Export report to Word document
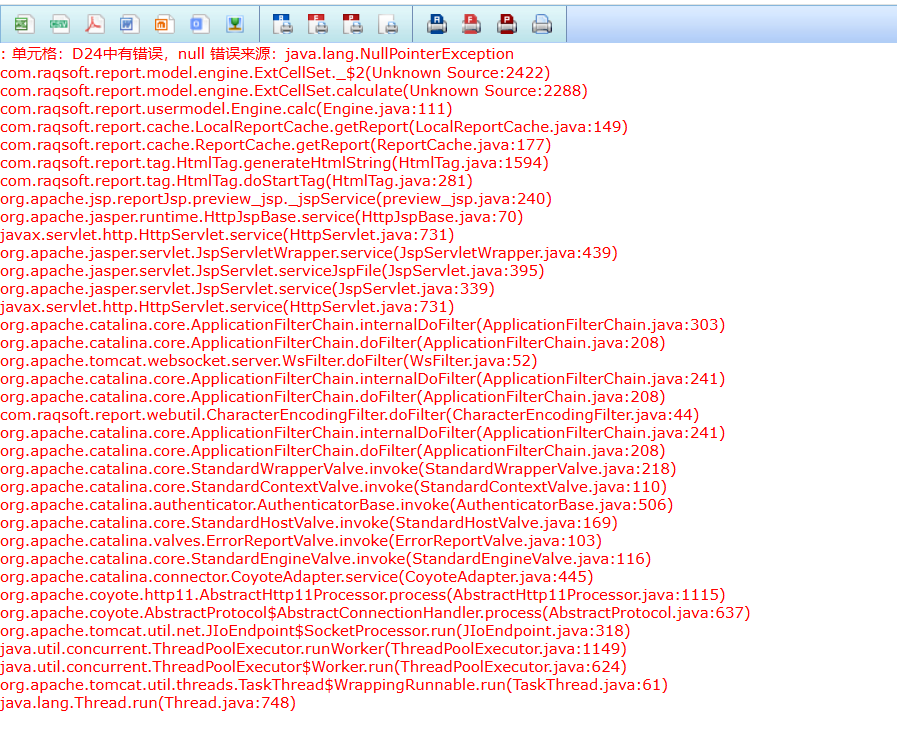This screenshot has width=897, height=747. 129,24
